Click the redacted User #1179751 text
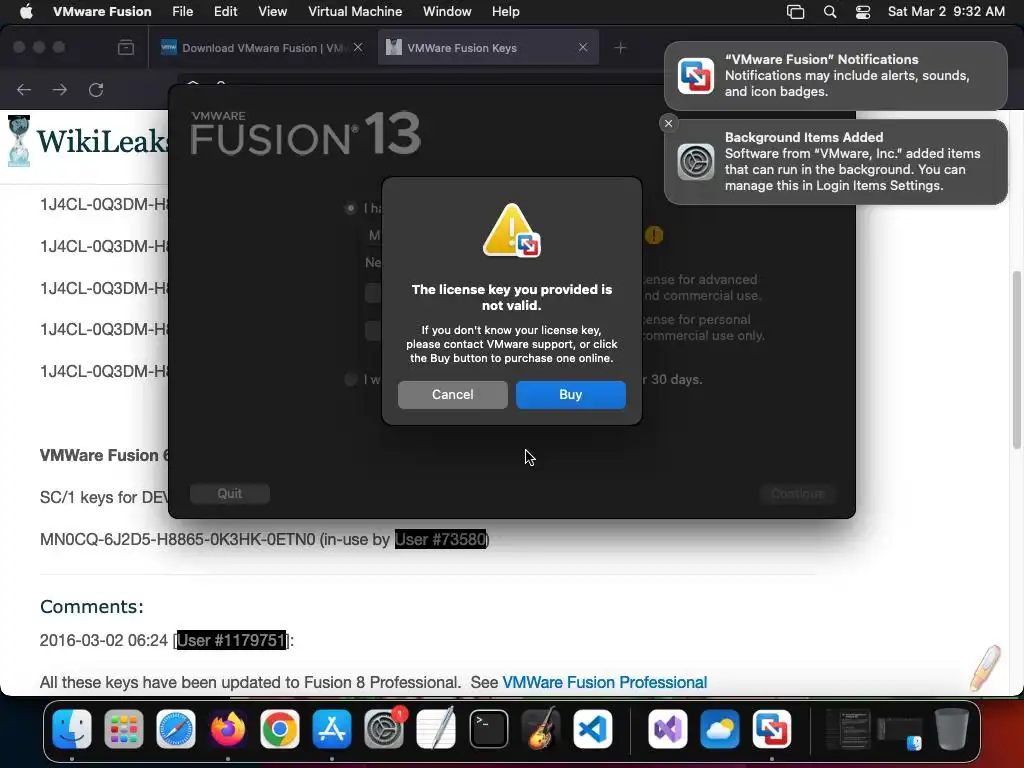 [x=231, y=640]
